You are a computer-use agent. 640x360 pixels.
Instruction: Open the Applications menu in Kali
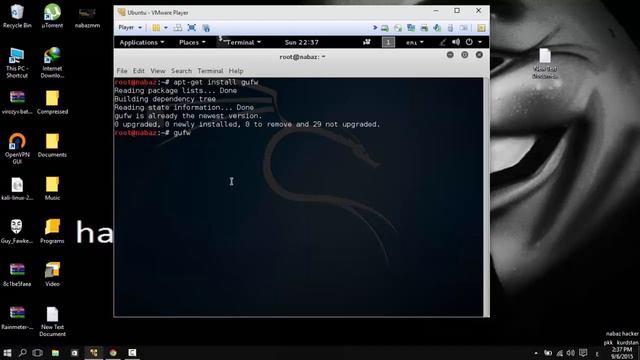coord(142,42)
